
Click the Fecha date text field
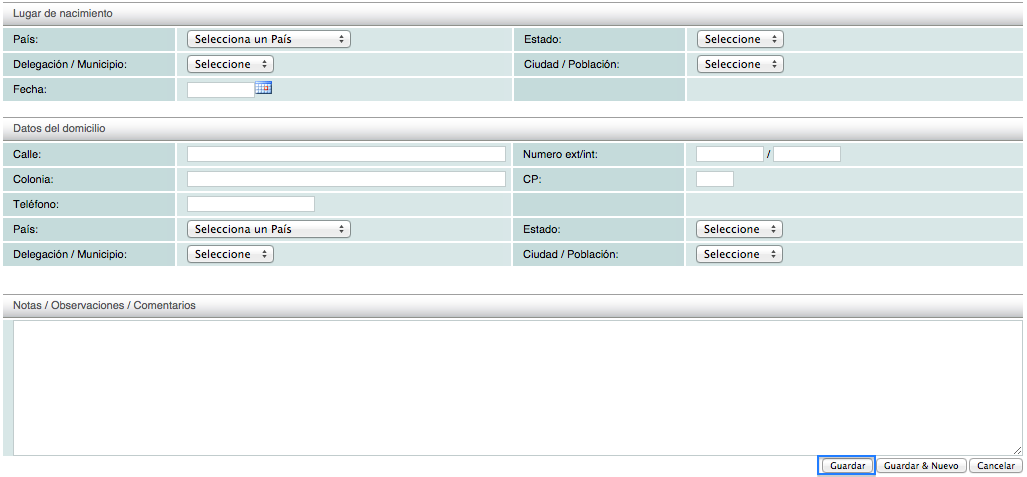pos(221,89)
